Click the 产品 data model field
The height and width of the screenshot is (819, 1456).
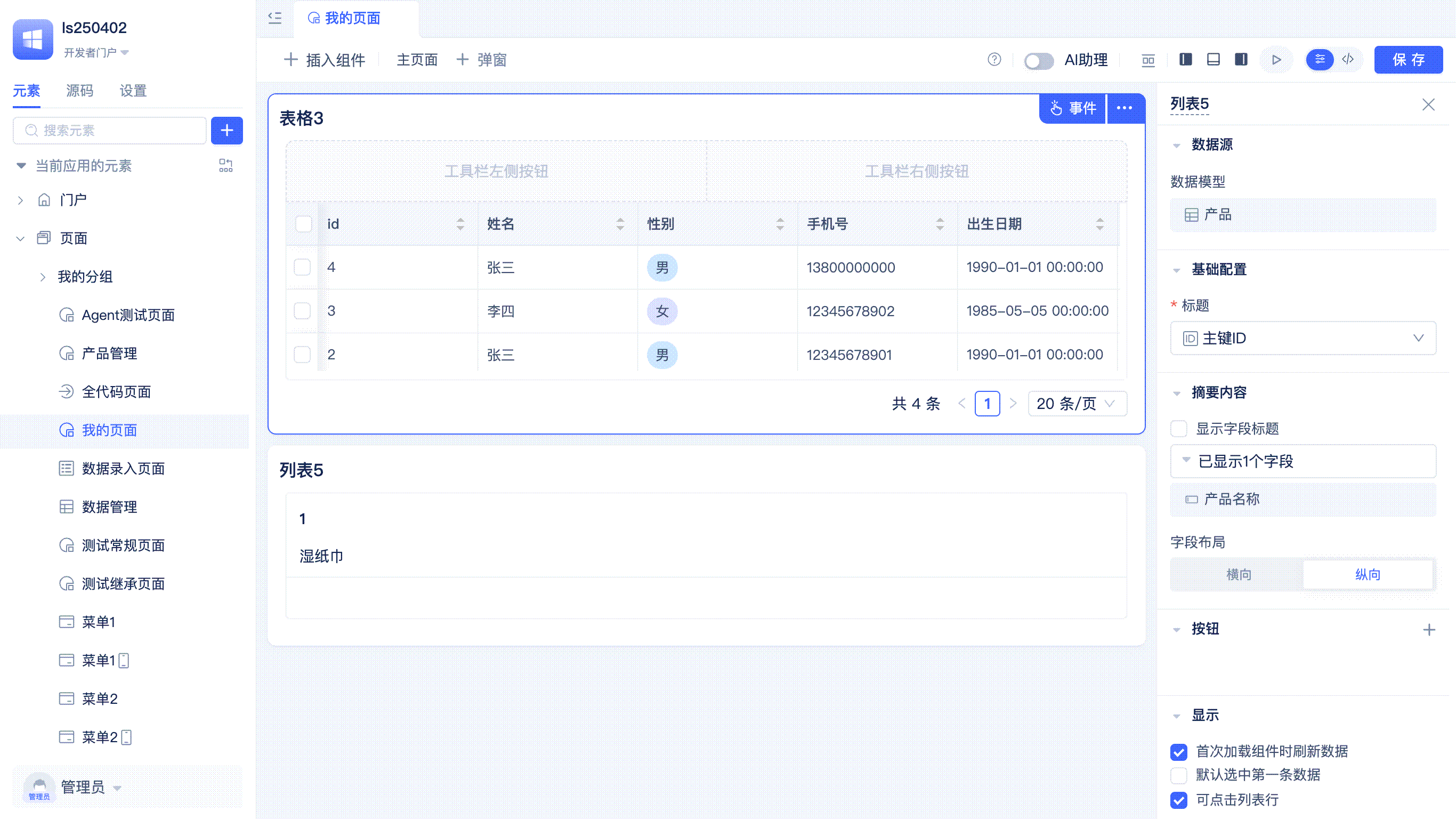coord(1303,215)
